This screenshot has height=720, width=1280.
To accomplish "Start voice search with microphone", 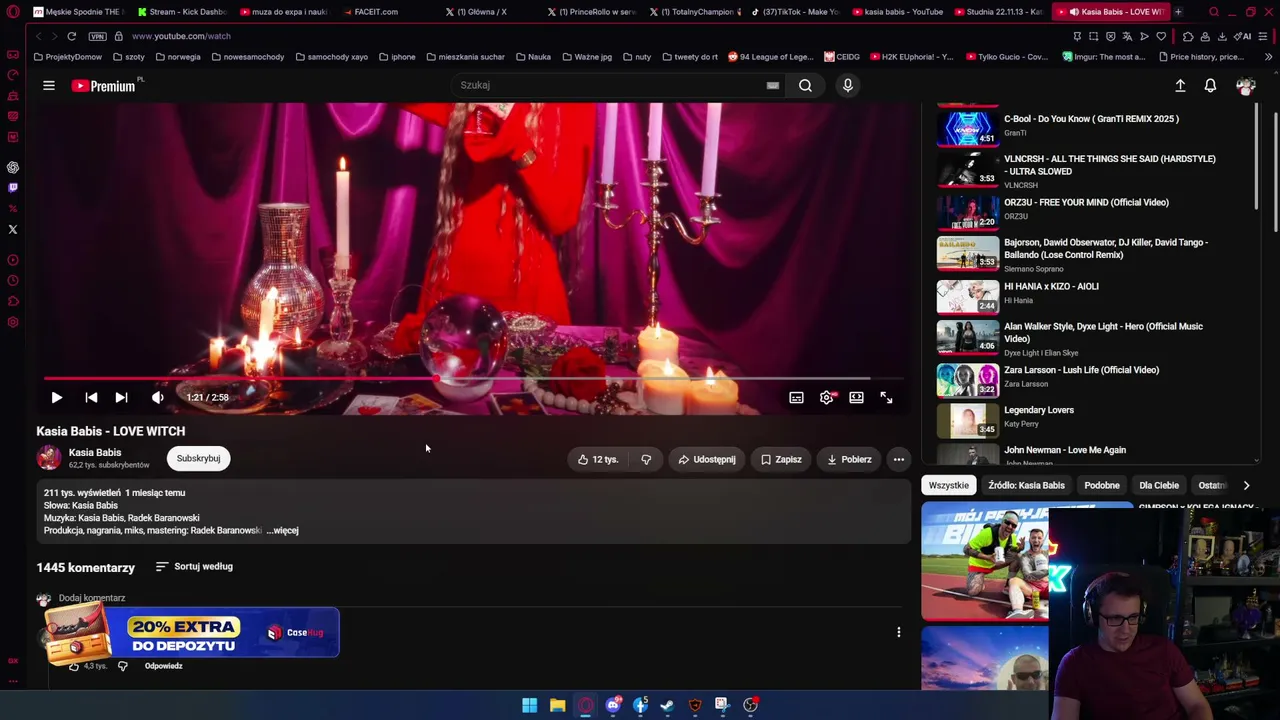I will [x=847, y=85].
